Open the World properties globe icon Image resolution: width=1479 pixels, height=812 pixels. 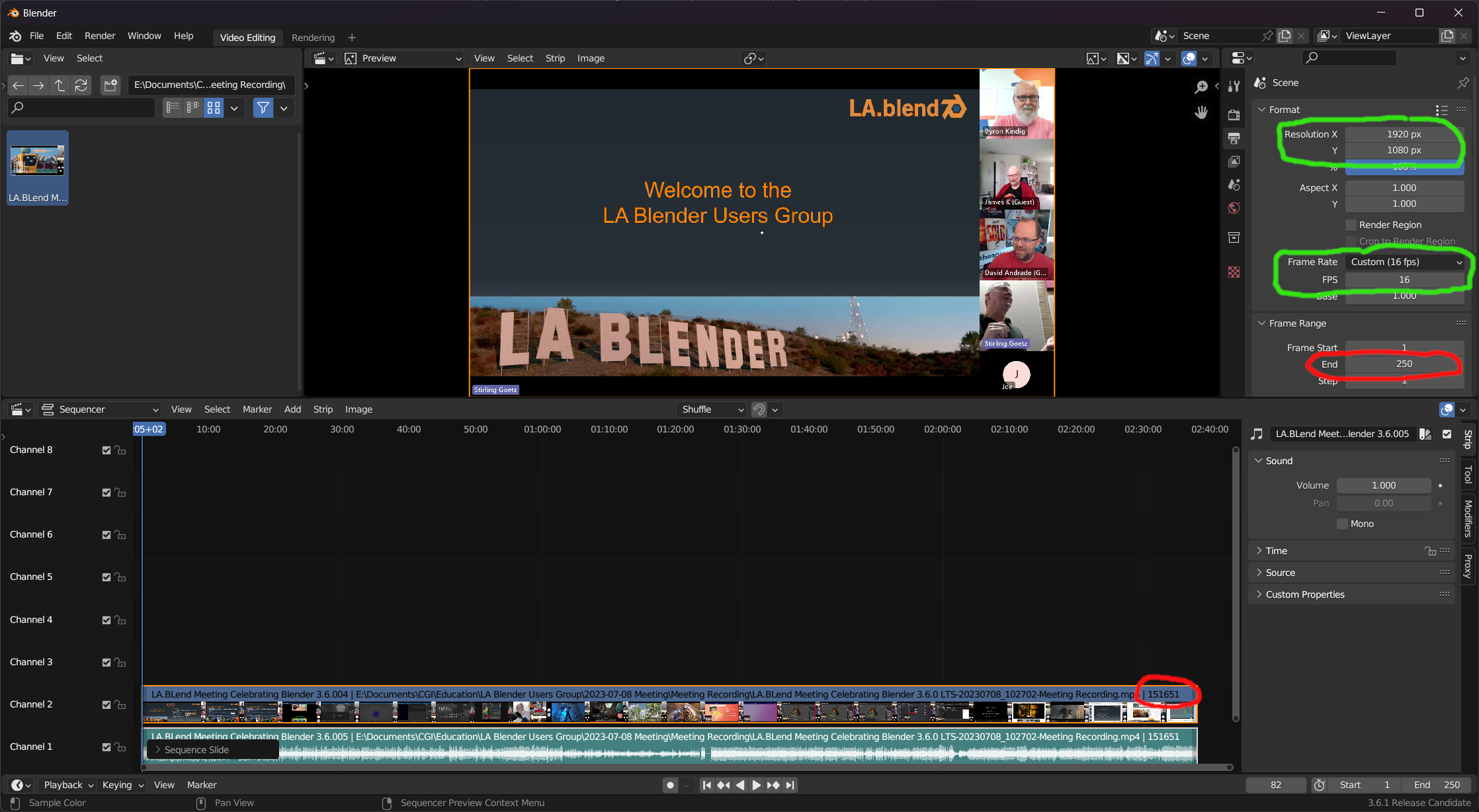point(1234,208)
